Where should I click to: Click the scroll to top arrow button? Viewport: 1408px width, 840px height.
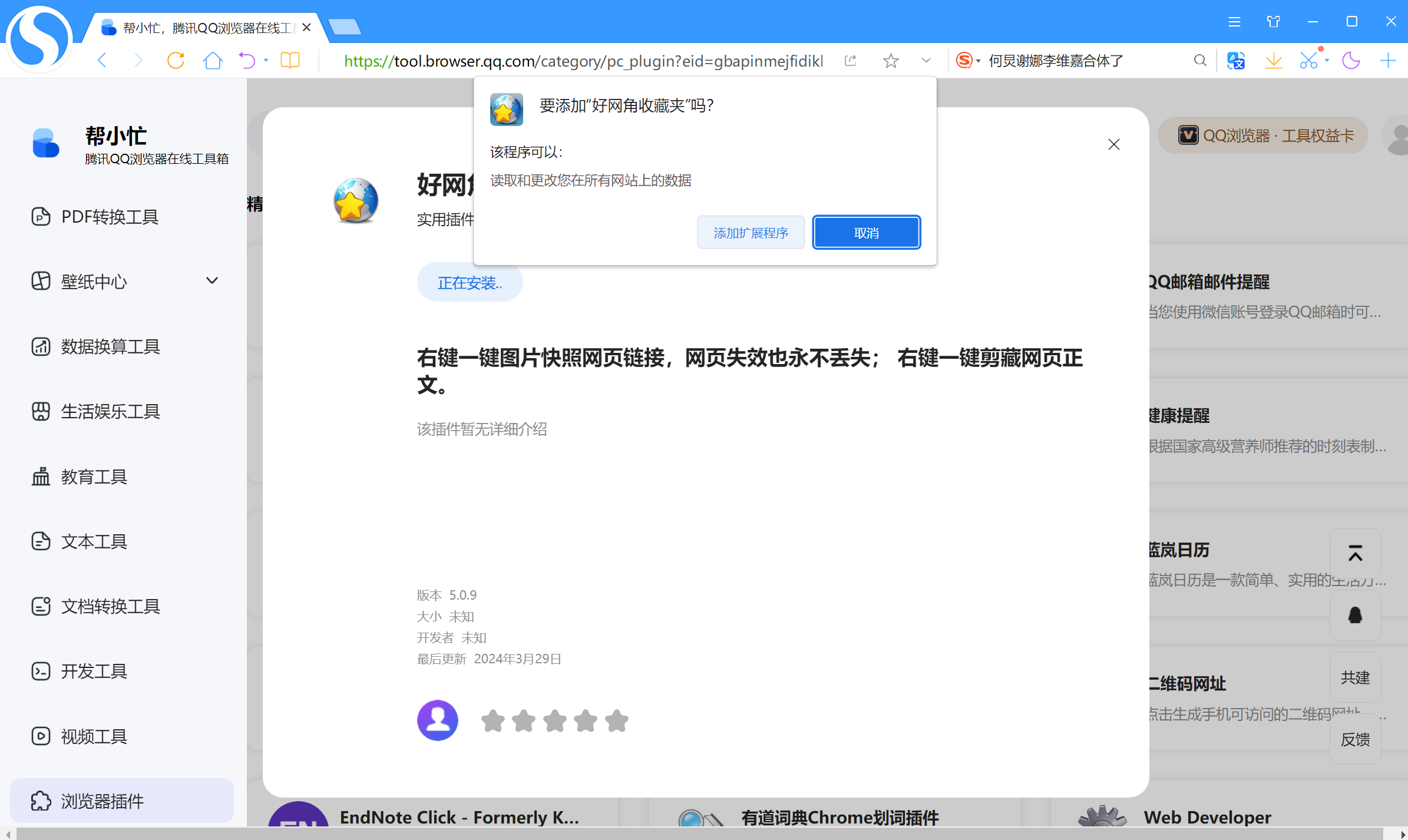pyautogui.click(x=1355, y=553)
